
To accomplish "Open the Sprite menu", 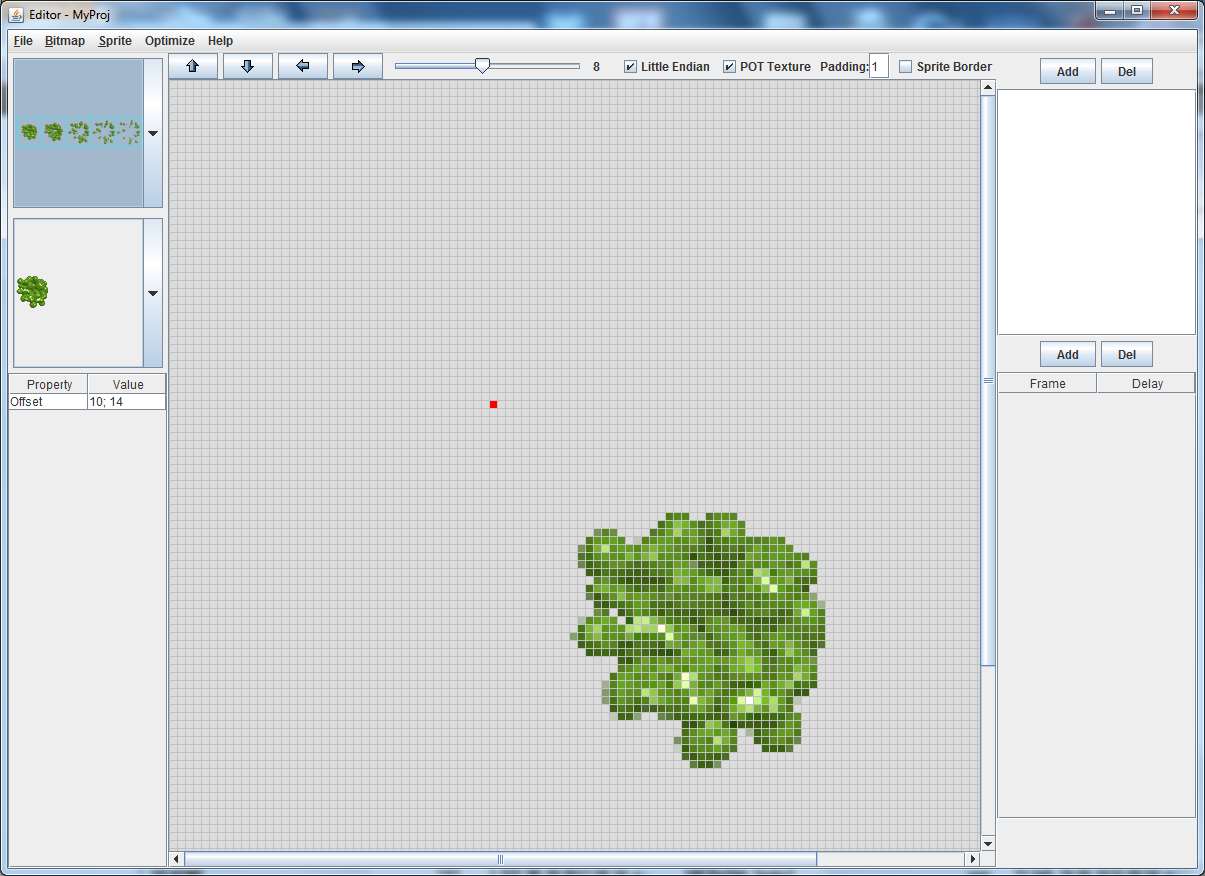I will [114, 41].
